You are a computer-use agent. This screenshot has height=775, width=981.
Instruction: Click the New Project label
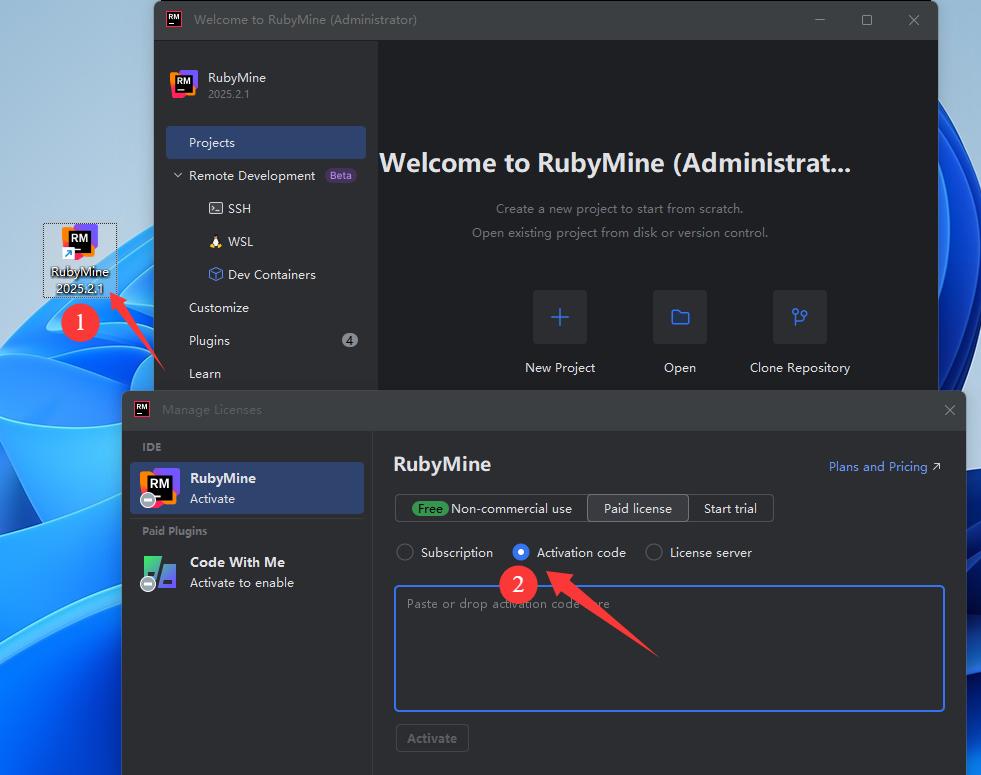point(560,368)
